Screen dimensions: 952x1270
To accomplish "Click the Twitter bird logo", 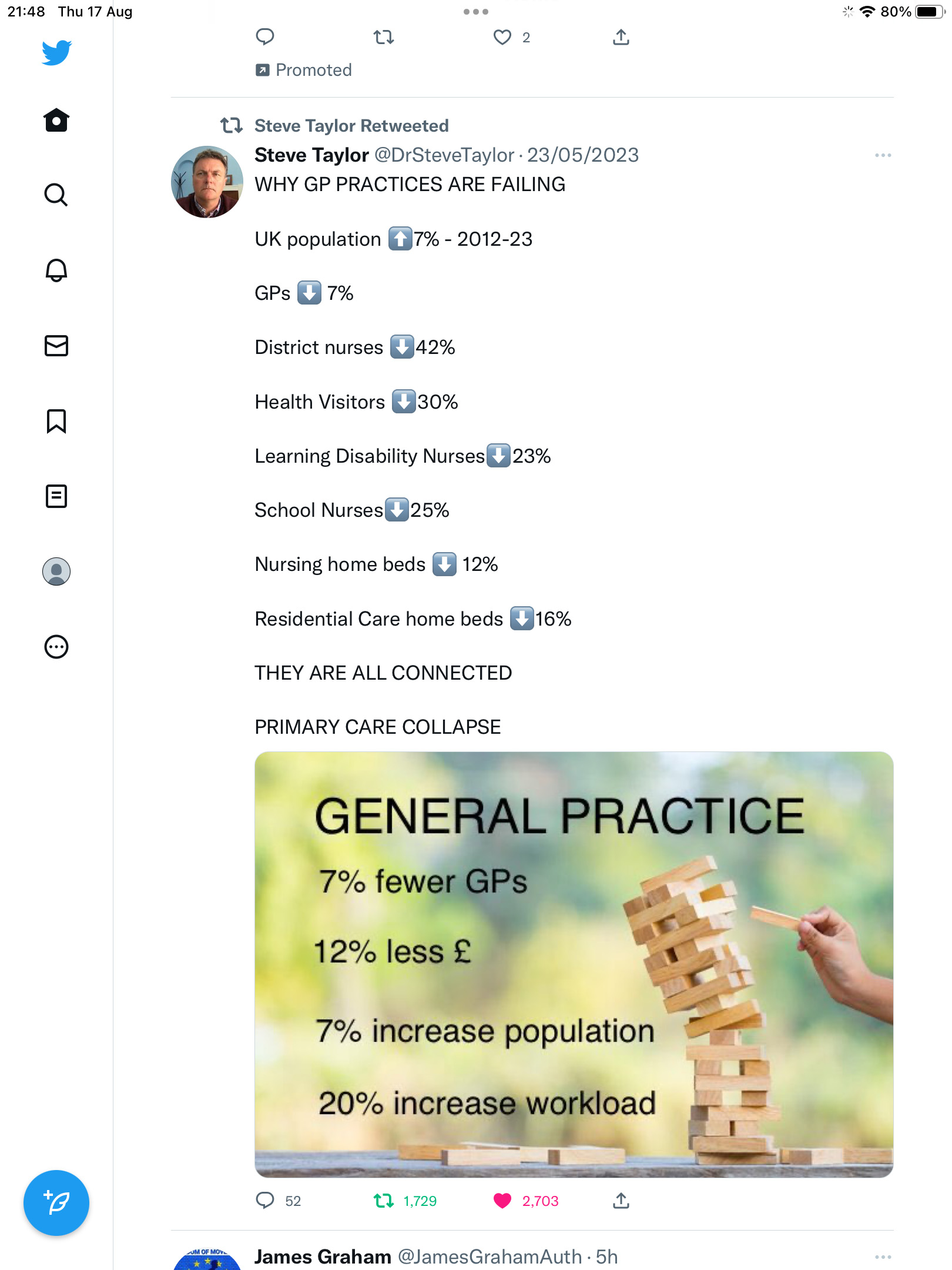I will pos(56,53).
